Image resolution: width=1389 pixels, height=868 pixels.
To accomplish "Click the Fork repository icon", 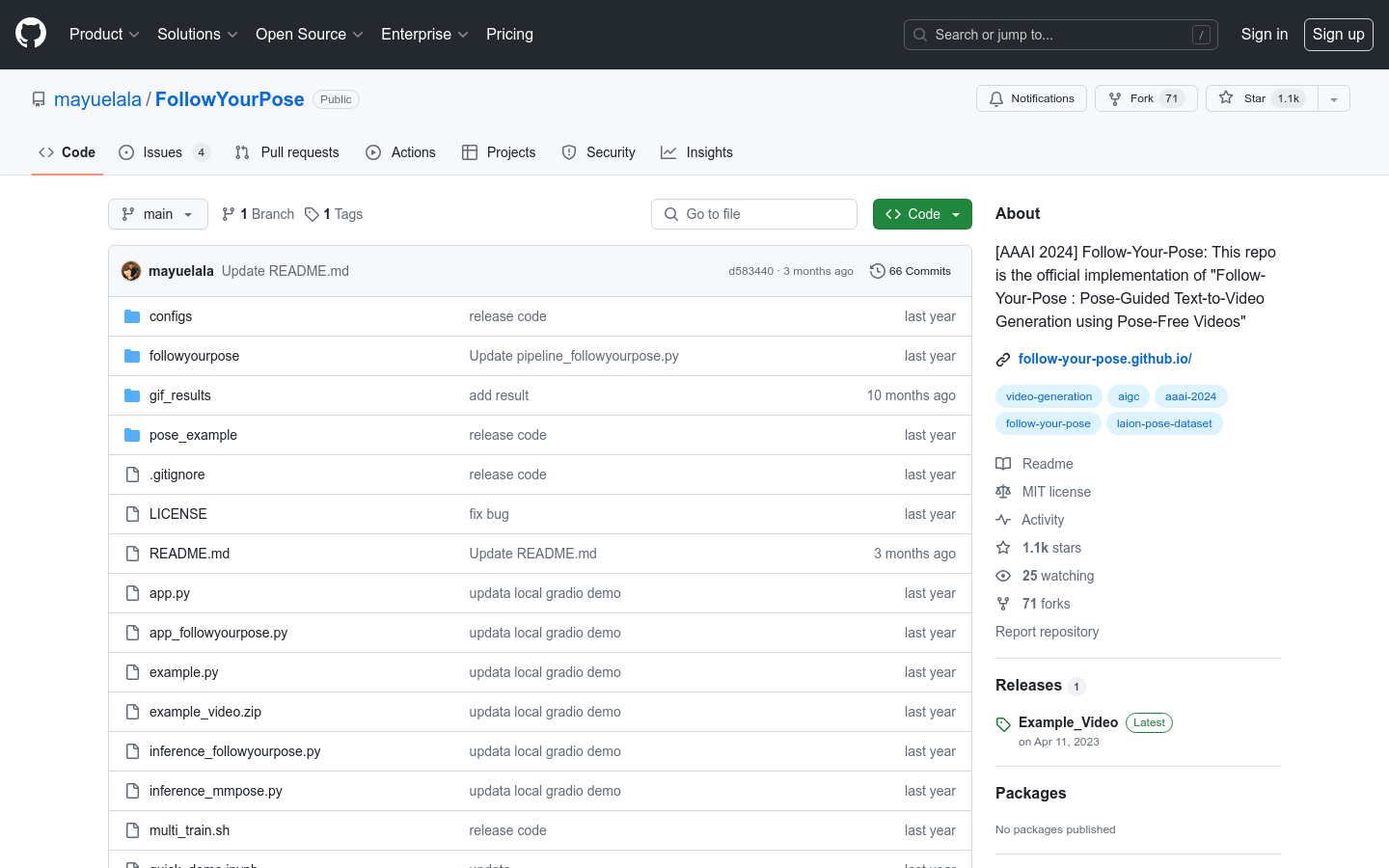I will tap(1115, 98).
